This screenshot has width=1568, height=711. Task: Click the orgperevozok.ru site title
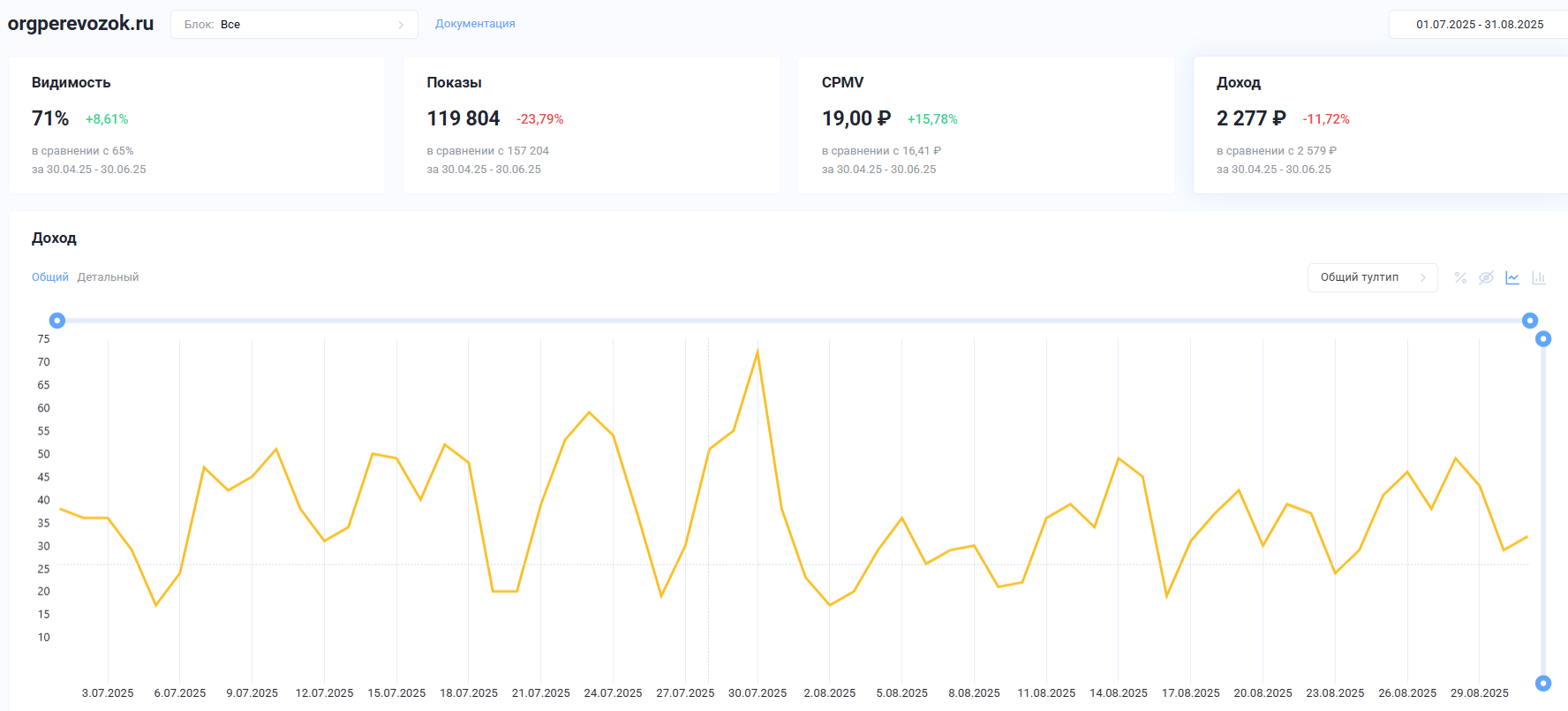[x=80, y=24]
